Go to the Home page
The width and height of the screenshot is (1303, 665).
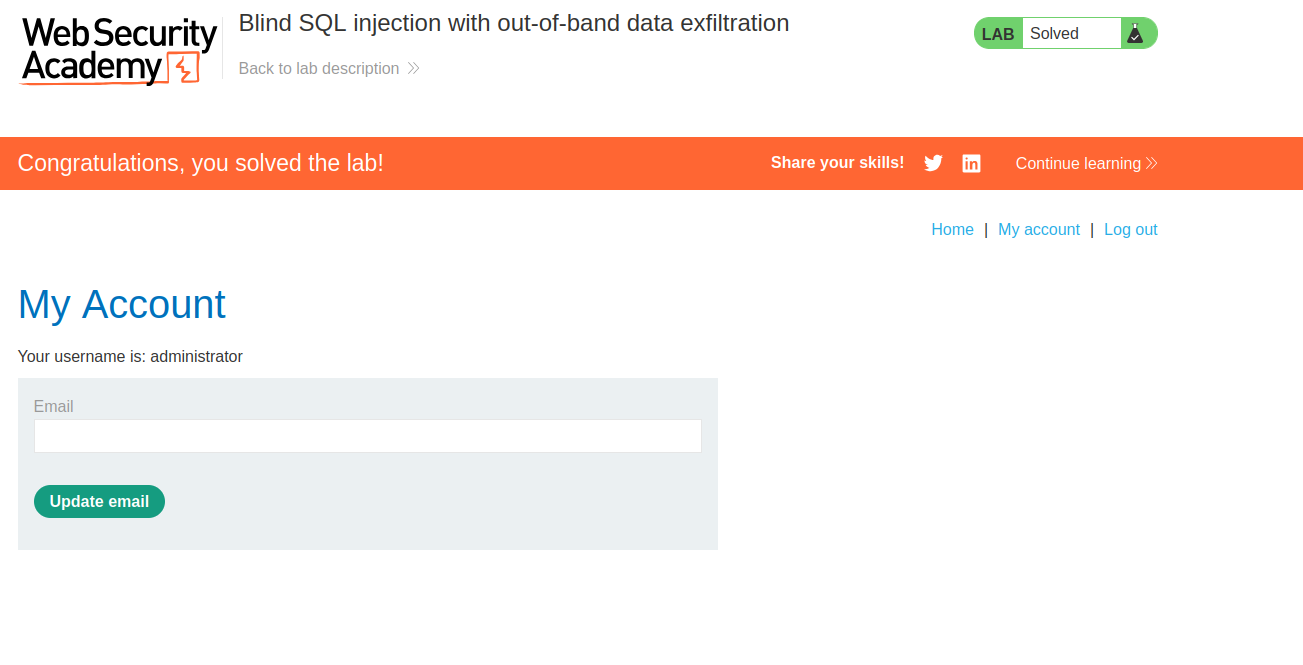point(952,229)
